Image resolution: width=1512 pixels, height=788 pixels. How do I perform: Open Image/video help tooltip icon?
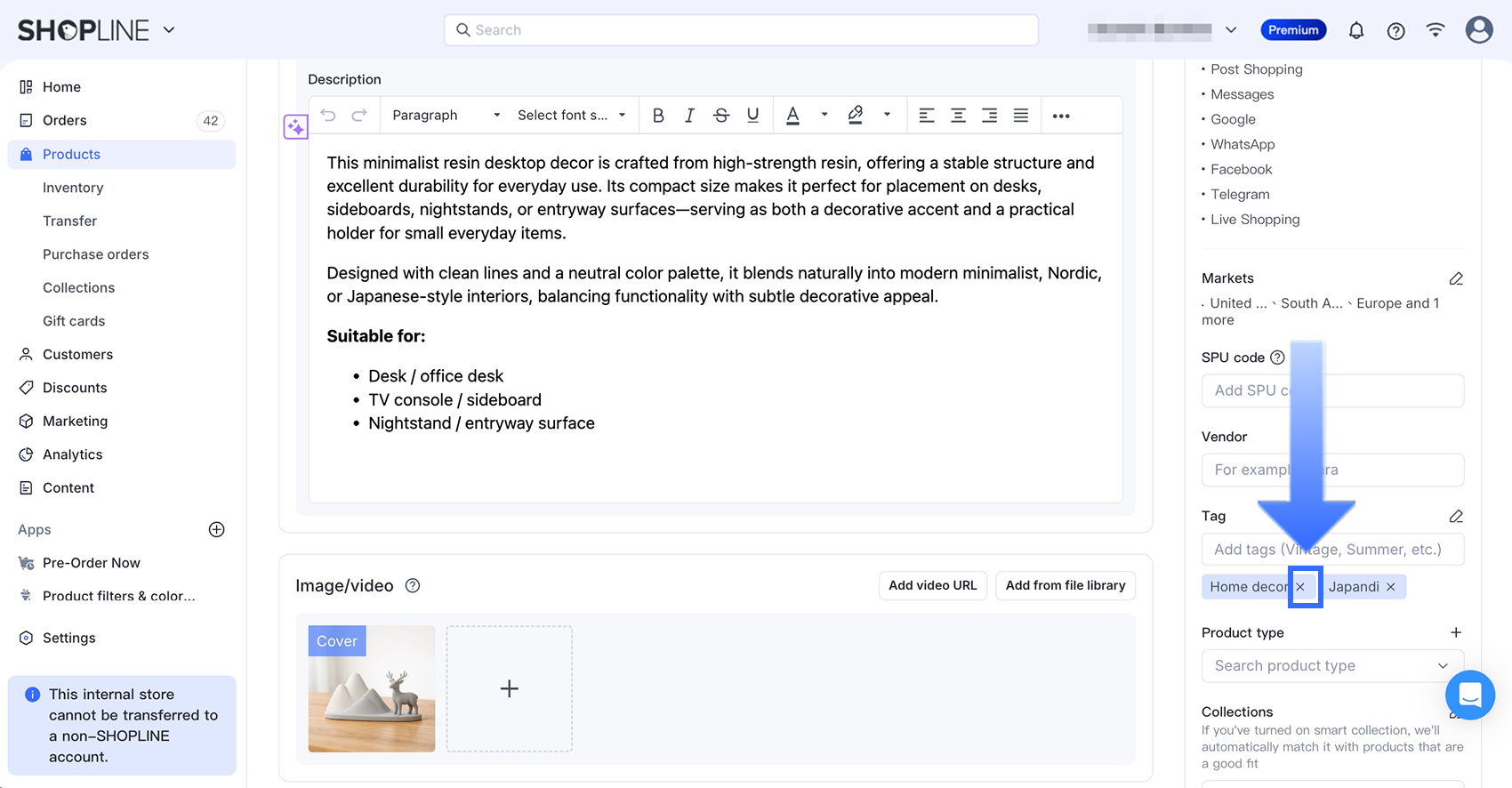pyautogui.click(x=413, y=585)
